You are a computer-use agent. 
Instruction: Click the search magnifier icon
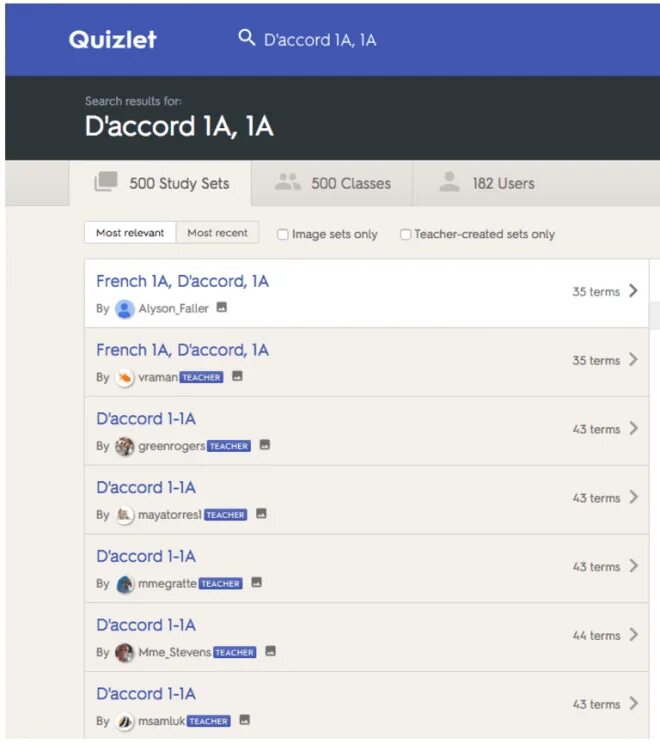247,37
